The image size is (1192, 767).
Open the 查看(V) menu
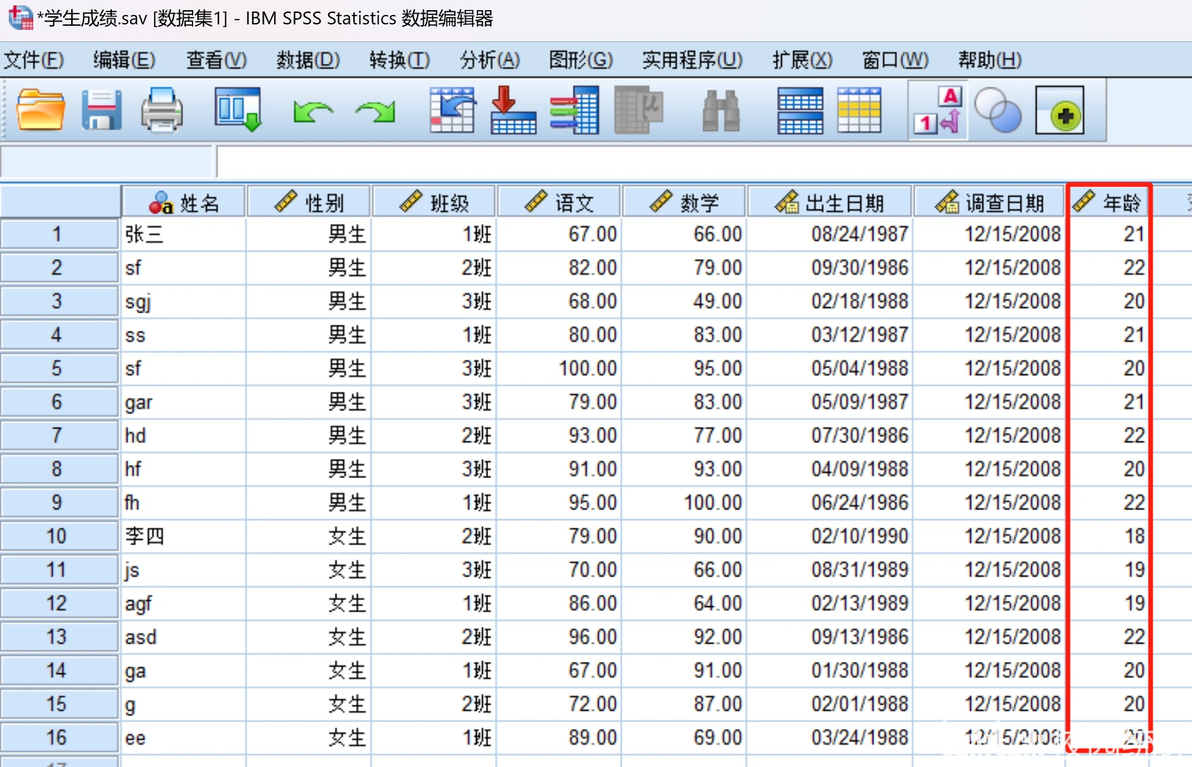pyautogui.click(x=217, y=59)
